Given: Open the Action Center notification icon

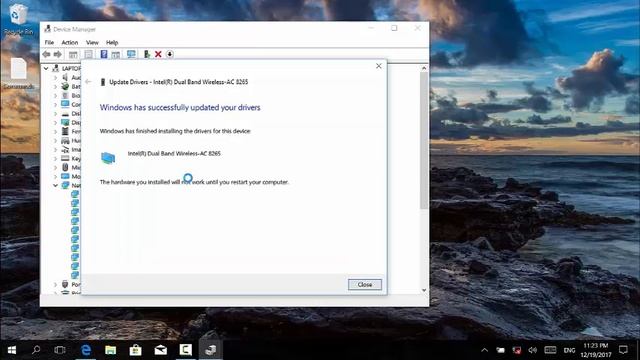Looking at the screenshot, I should point(623,350).
